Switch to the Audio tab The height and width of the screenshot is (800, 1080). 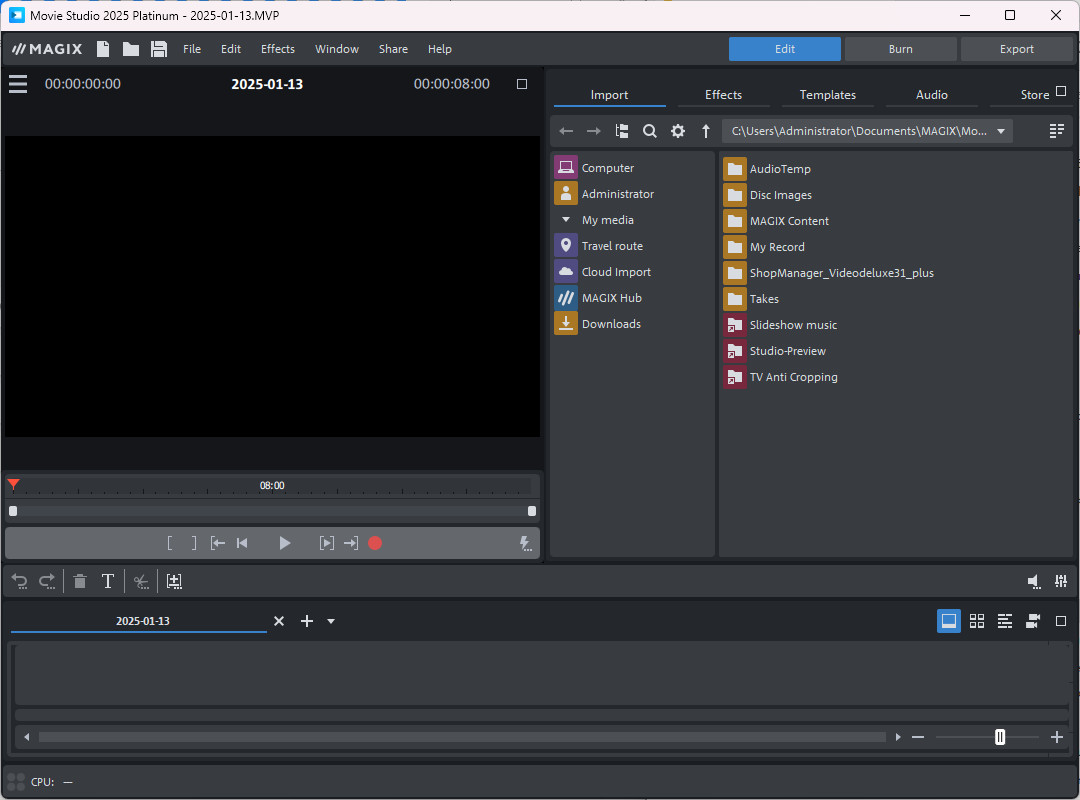[931, 94]
